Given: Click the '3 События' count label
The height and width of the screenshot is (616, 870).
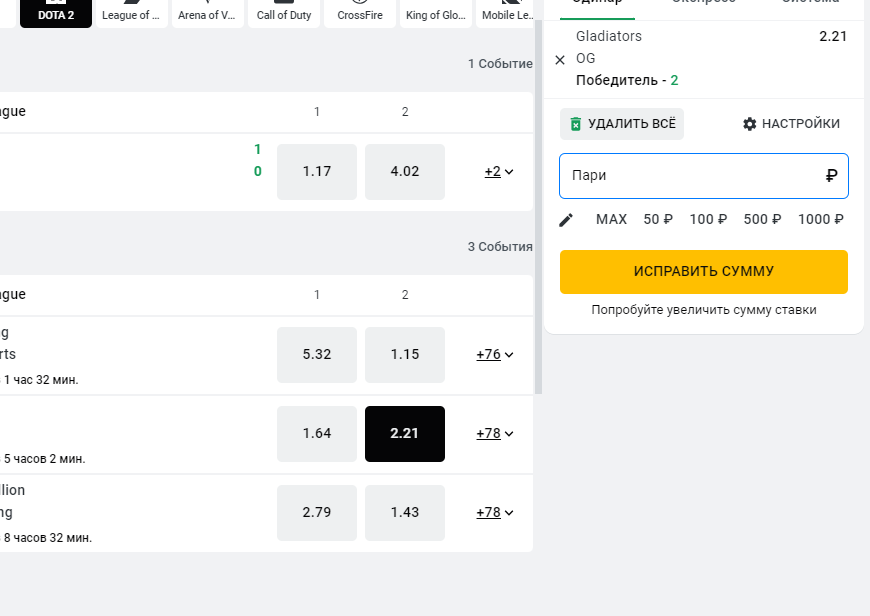Looking at the screenshot, I should (500, 247).
